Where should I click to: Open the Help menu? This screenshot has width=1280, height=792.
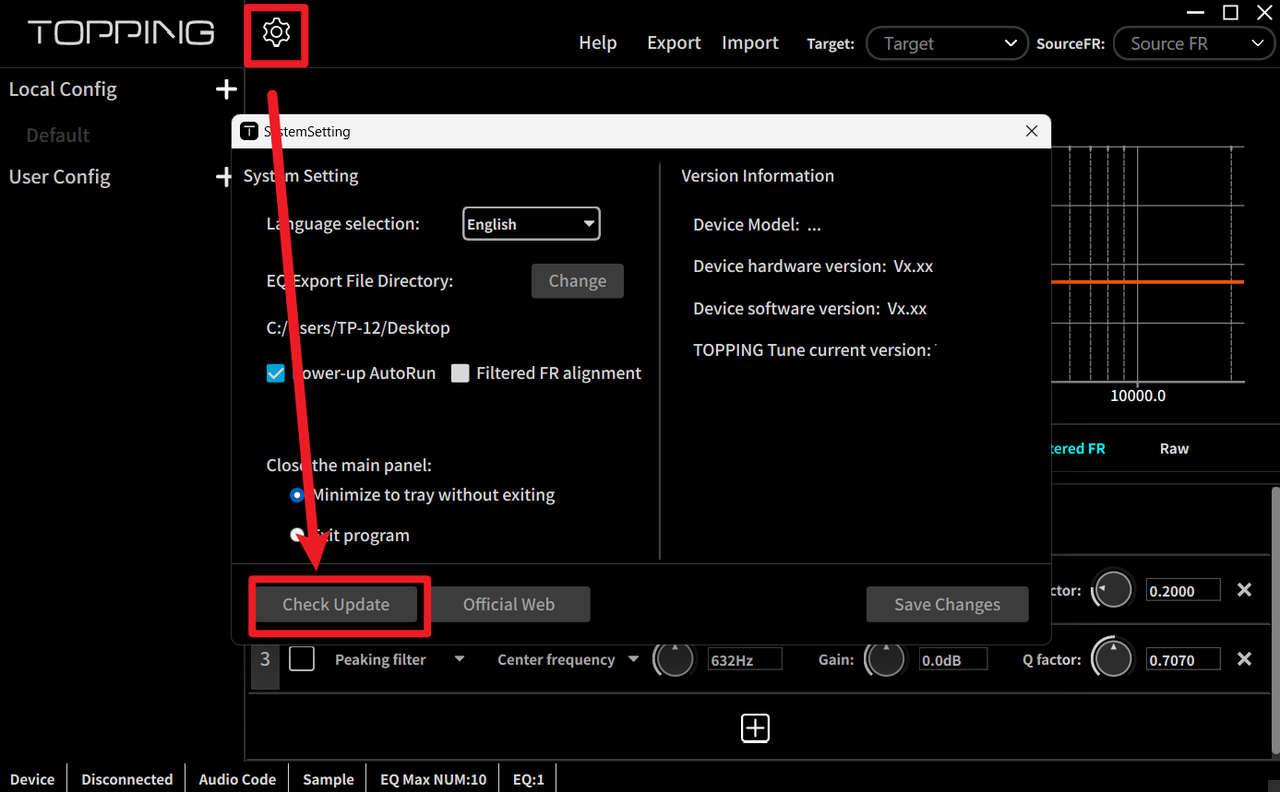click(x=598, y=43)
